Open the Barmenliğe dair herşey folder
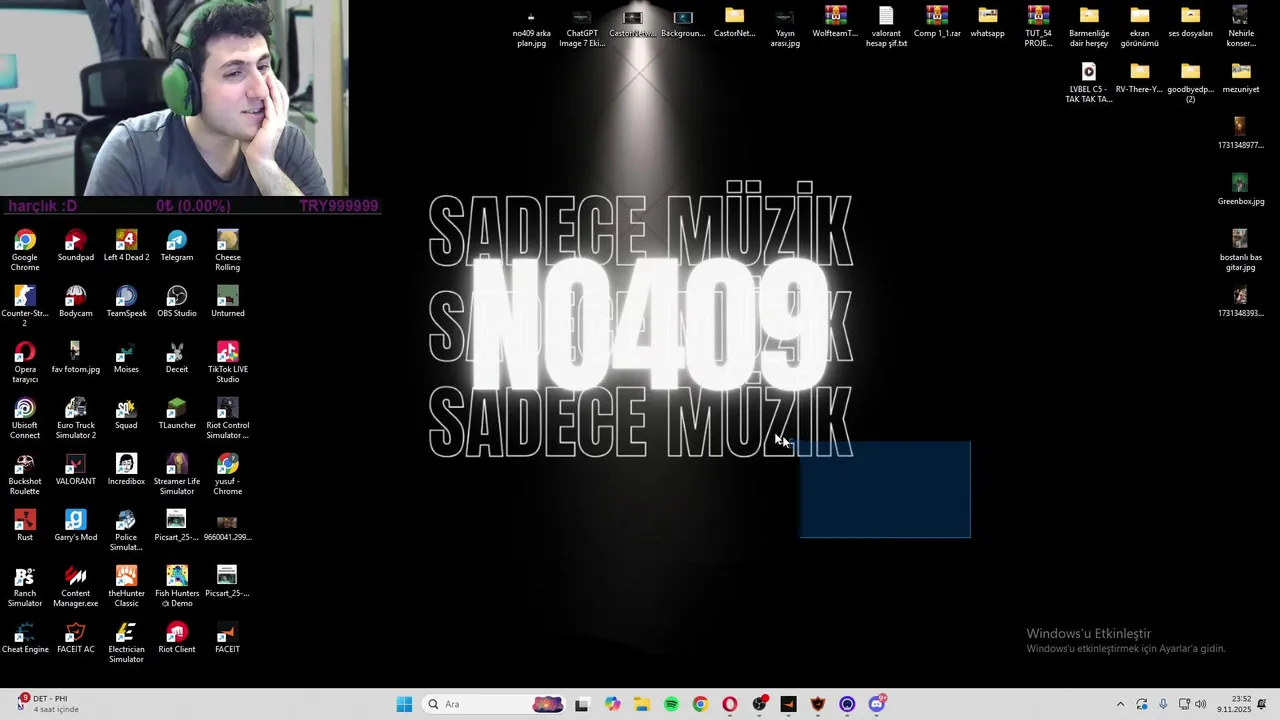Image resolution: width=1280 pixels, height=720 pixels. click(1089, 28)
